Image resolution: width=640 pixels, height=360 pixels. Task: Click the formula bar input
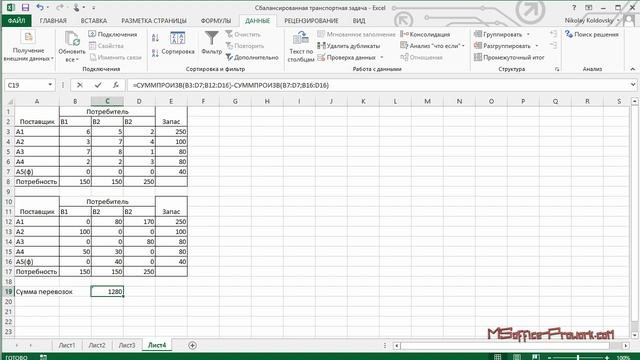coord(379,85)
